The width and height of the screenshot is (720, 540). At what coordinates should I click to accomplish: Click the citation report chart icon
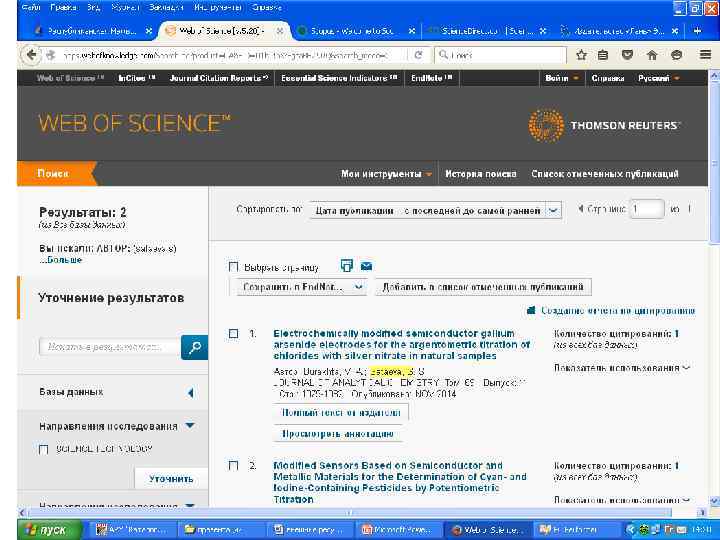pos(531,311)
